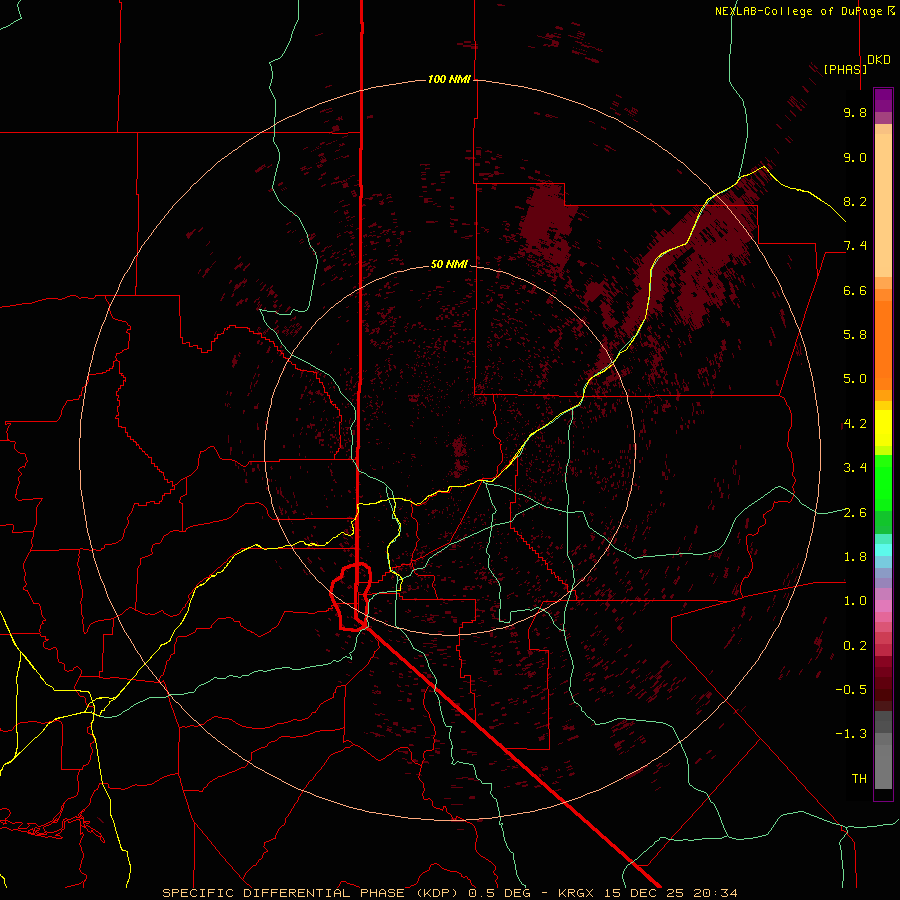Click the yellow swatch in the color bar

point(883,428)
